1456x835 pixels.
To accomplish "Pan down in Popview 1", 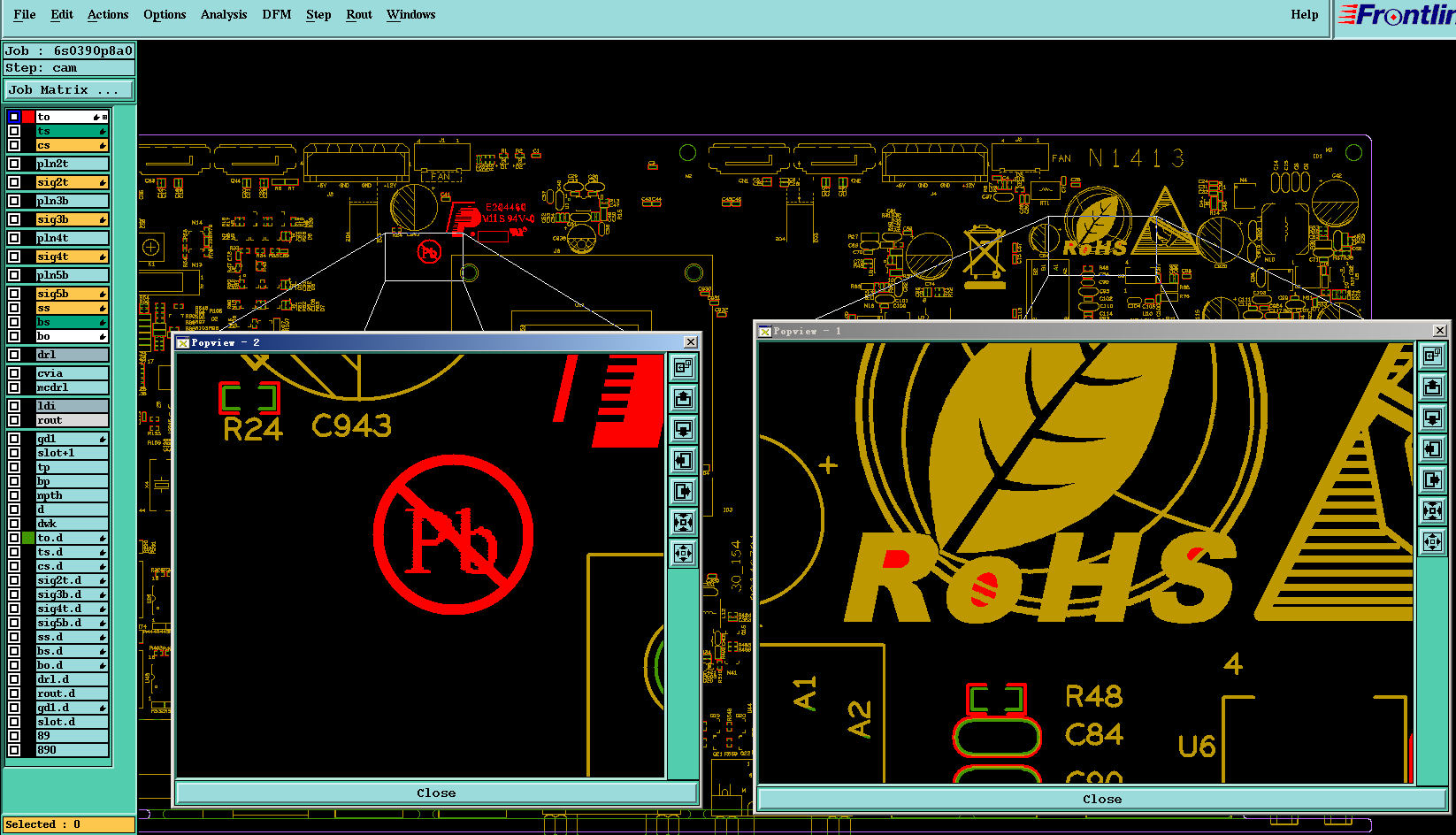I will [1433, 417].
